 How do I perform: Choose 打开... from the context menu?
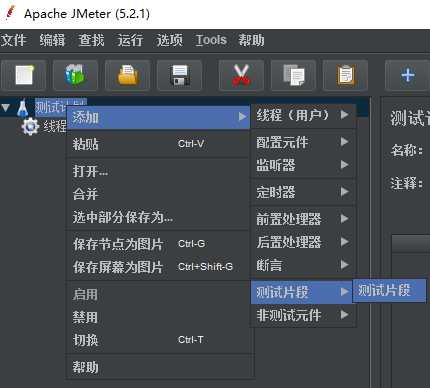[158, 171]
